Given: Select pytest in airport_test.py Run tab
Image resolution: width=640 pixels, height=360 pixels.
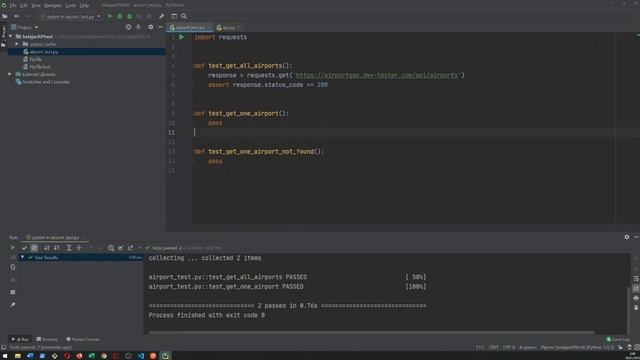Looking at the screenshot, I should click(55, 237).
